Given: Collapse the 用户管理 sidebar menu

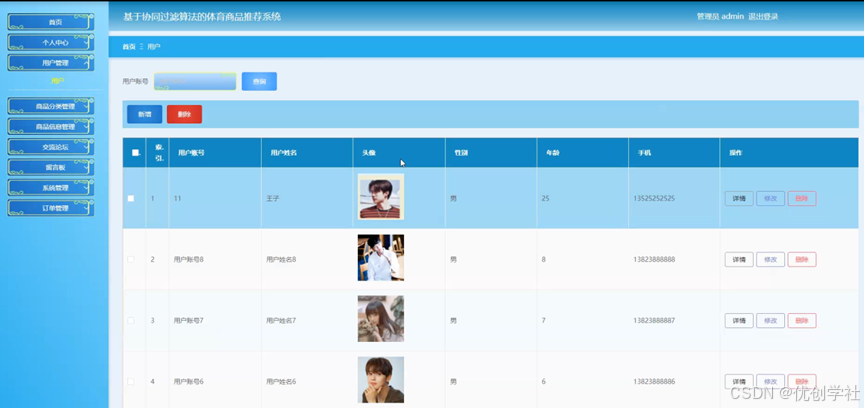Looking at the screenshot, I should pyautogui.click(x=51, y=63).
